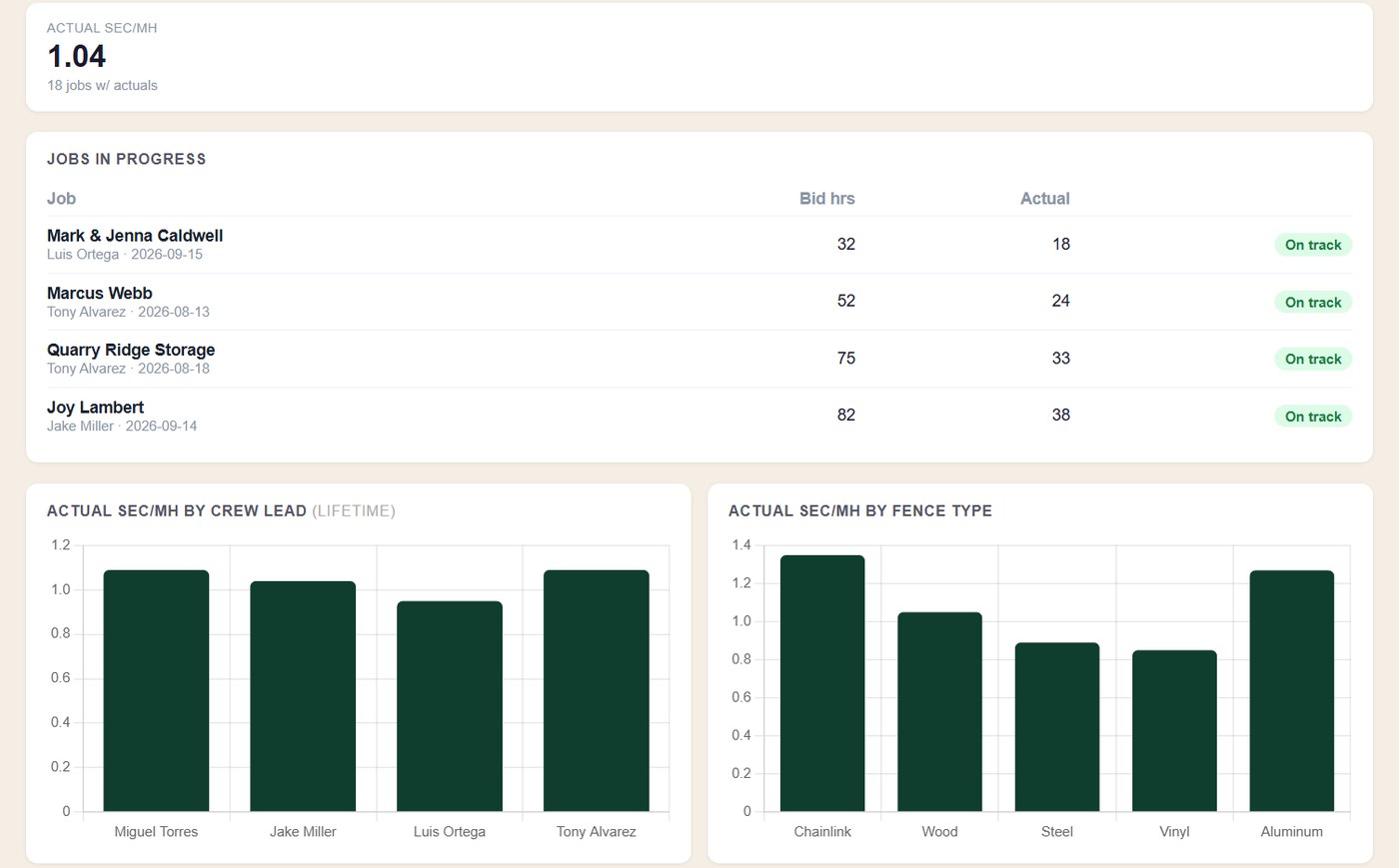Viewport: 1399px width, 868px height.
Task: Click actual hours 33 for Quarry Ridge Storage
Action: [x=1061, y=359]
